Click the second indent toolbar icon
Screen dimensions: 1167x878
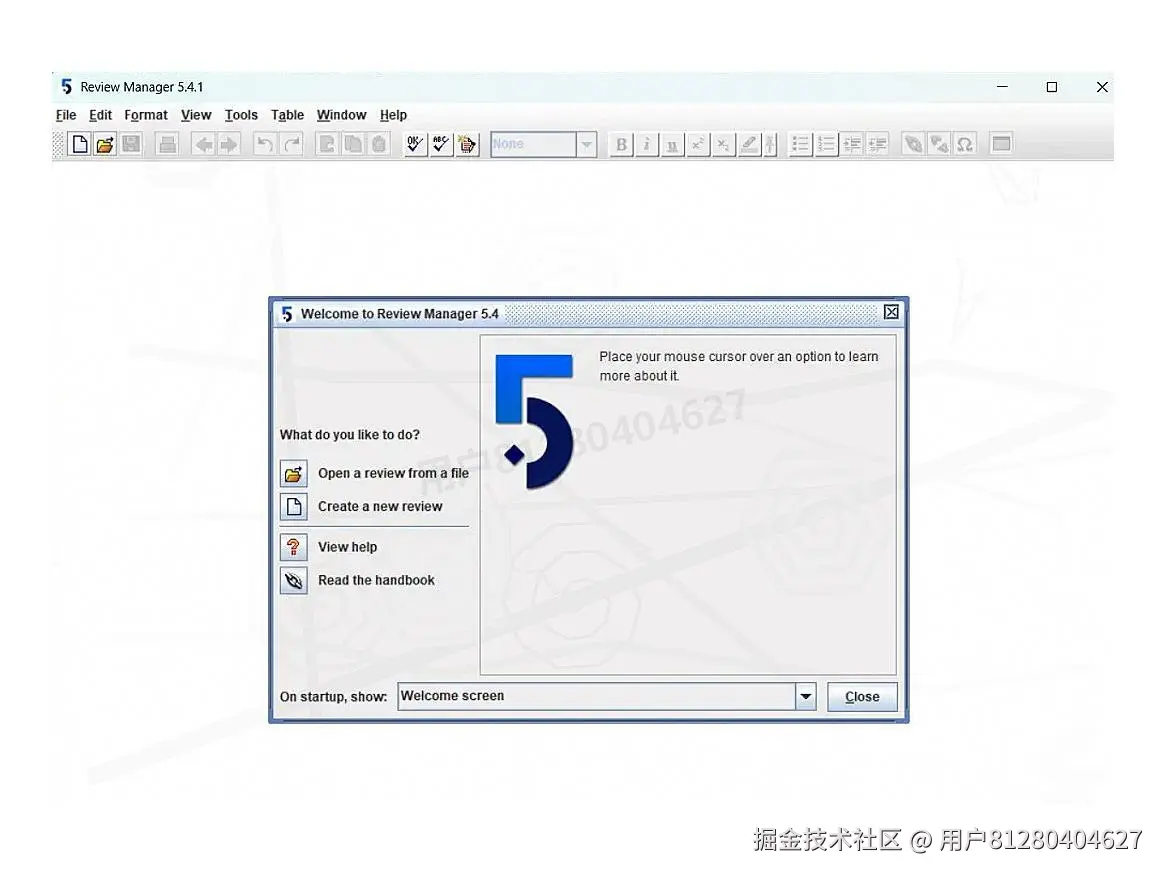click(x=877, y=144)
